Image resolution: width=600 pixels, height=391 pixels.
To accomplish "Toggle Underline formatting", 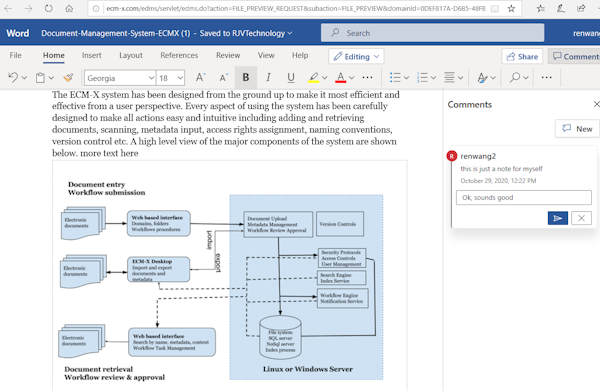I will click(x=291, y=78).
